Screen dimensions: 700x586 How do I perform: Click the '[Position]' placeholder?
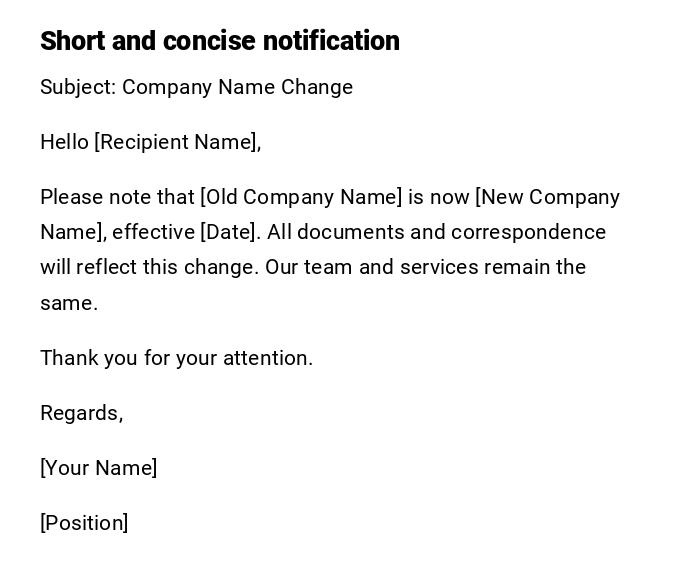tap(84, 523)
